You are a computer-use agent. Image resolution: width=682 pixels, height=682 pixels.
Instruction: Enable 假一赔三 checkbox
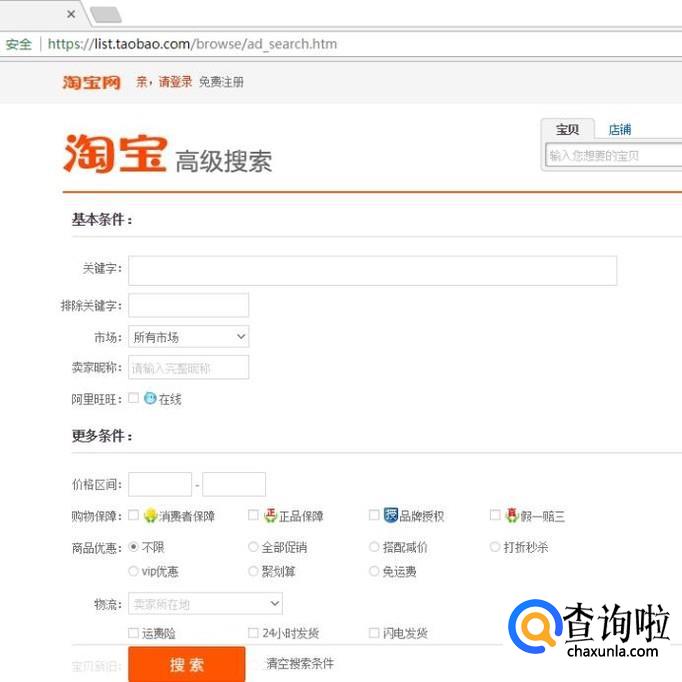pos(495,515)
